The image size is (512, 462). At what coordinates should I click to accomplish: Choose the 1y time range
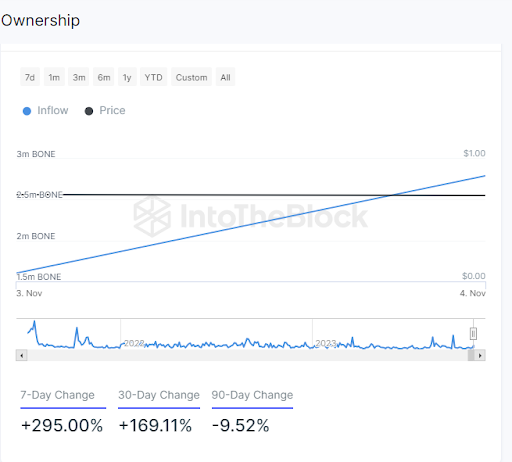tap(127, 77)
